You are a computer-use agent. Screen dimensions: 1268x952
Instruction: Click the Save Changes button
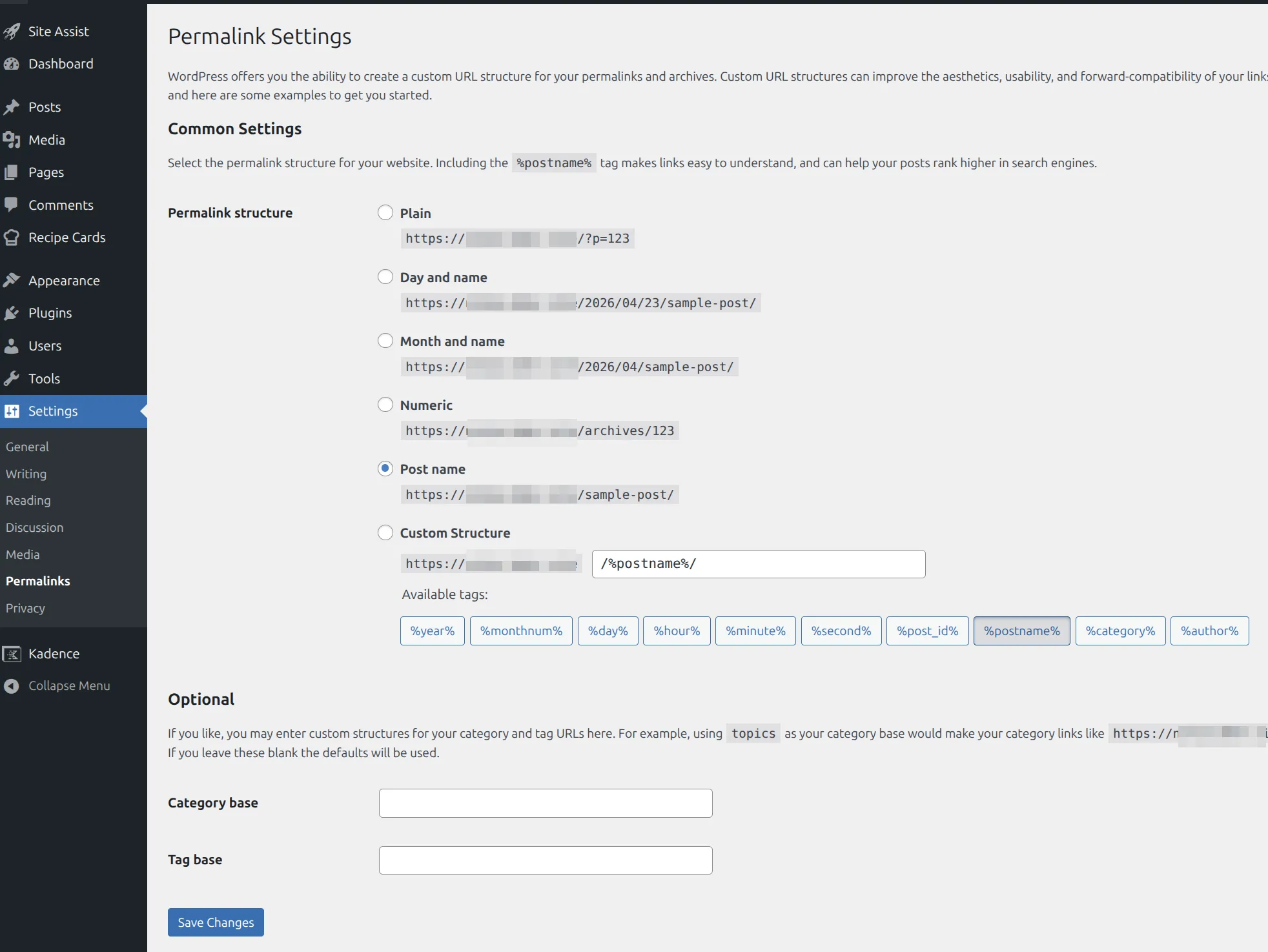[x=216, y=922]
